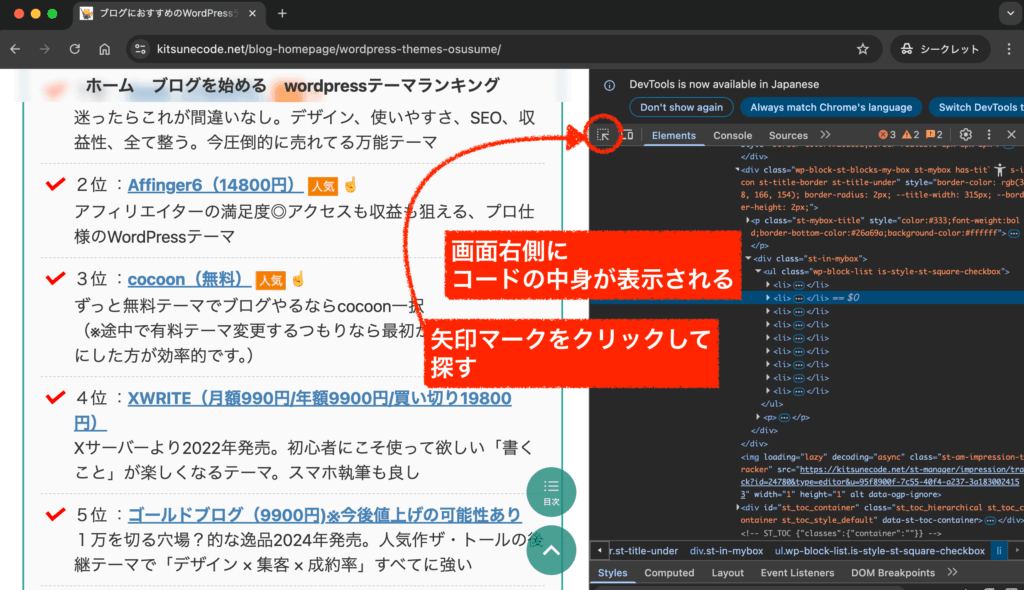Open a new browser tab
The image size is (1024, 590).
point(282,13)
